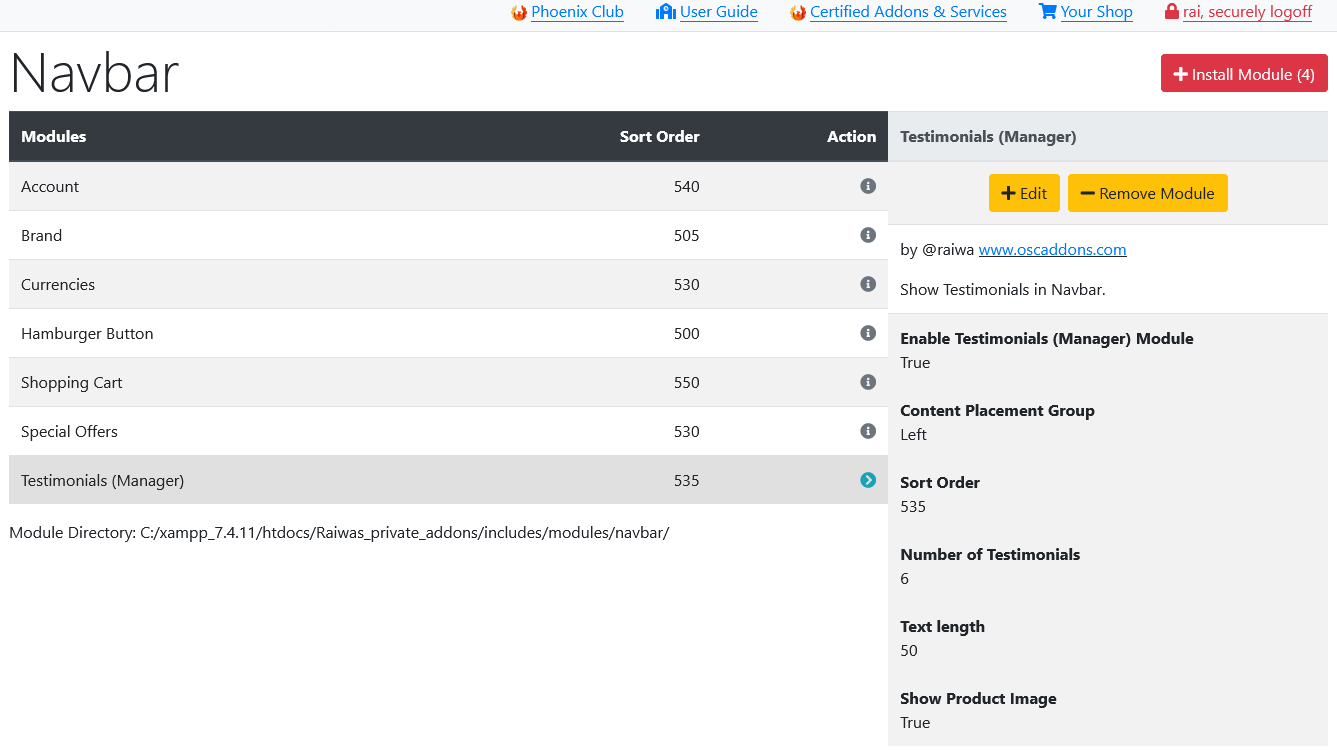The width and height of the screenshot is (1337, 750).
Task: Click Testimonials (Manager) panel heading
Action: click(x=988, y=137)
